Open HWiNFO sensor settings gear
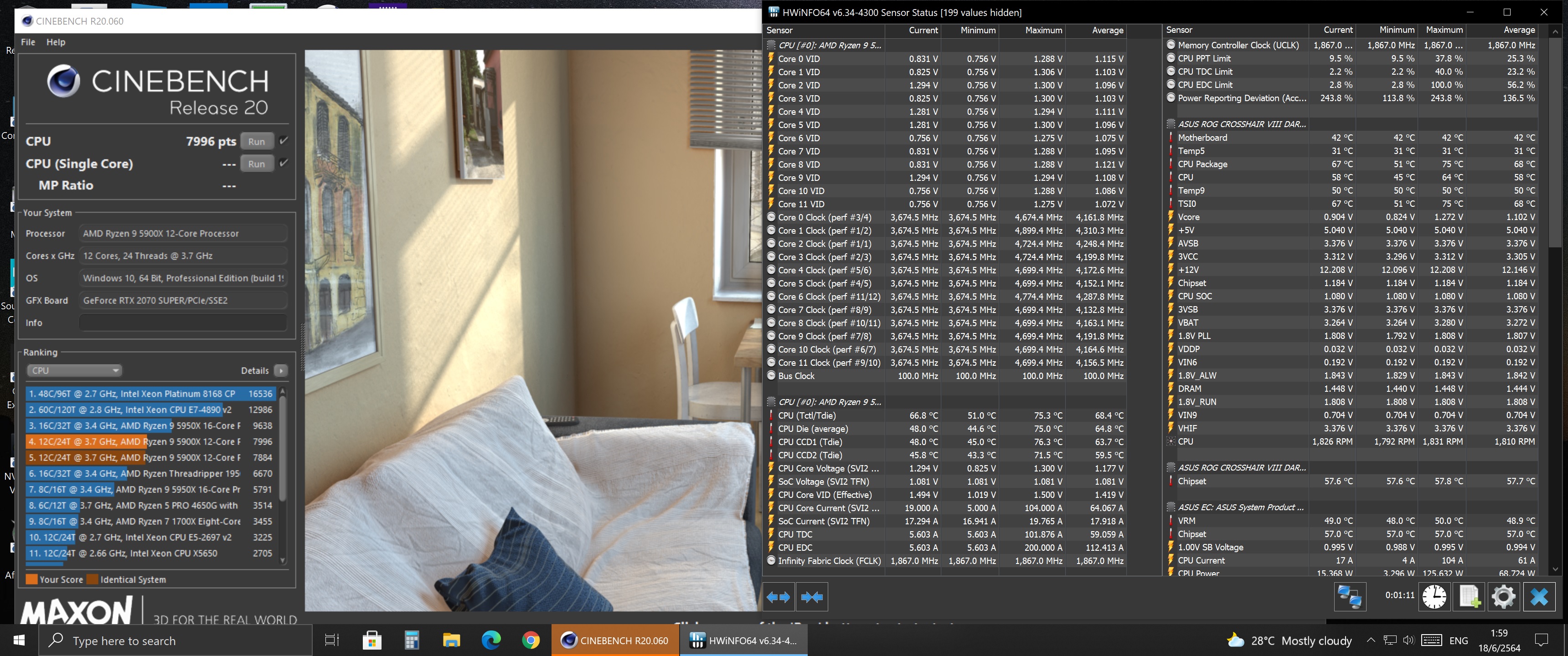This screenshot has width=1568, height=656. point(1503,597)
